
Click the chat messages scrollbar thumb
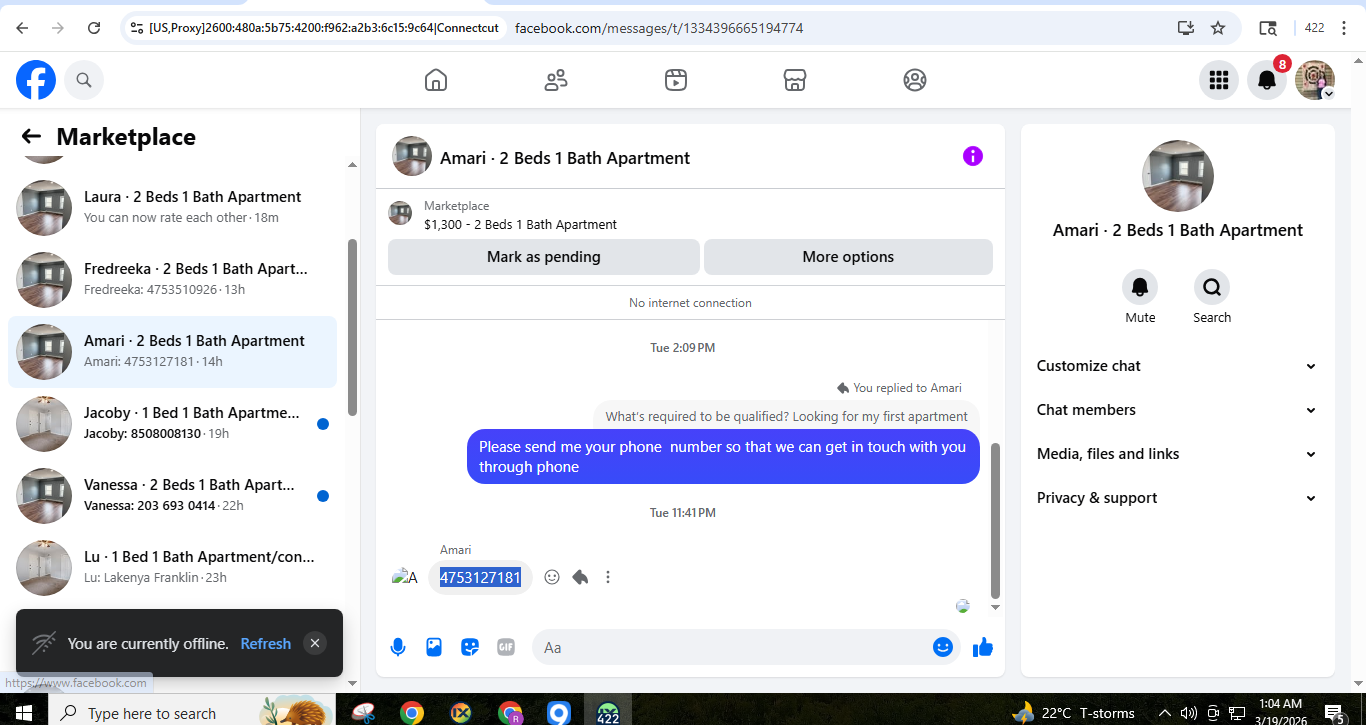point(994,520)
